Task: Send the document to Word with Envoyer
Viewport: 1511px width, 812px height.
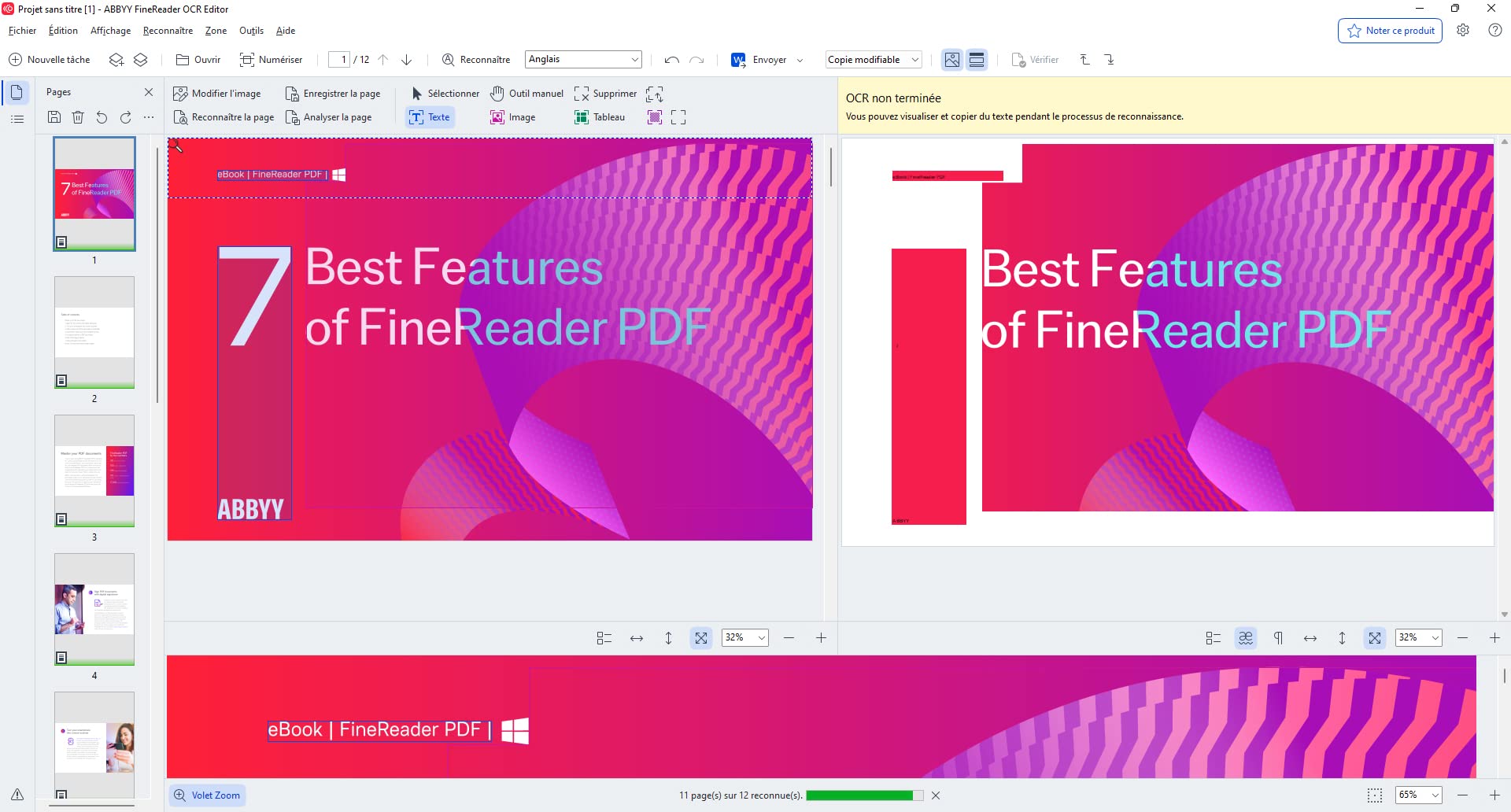Action: (x=759, y=60)
